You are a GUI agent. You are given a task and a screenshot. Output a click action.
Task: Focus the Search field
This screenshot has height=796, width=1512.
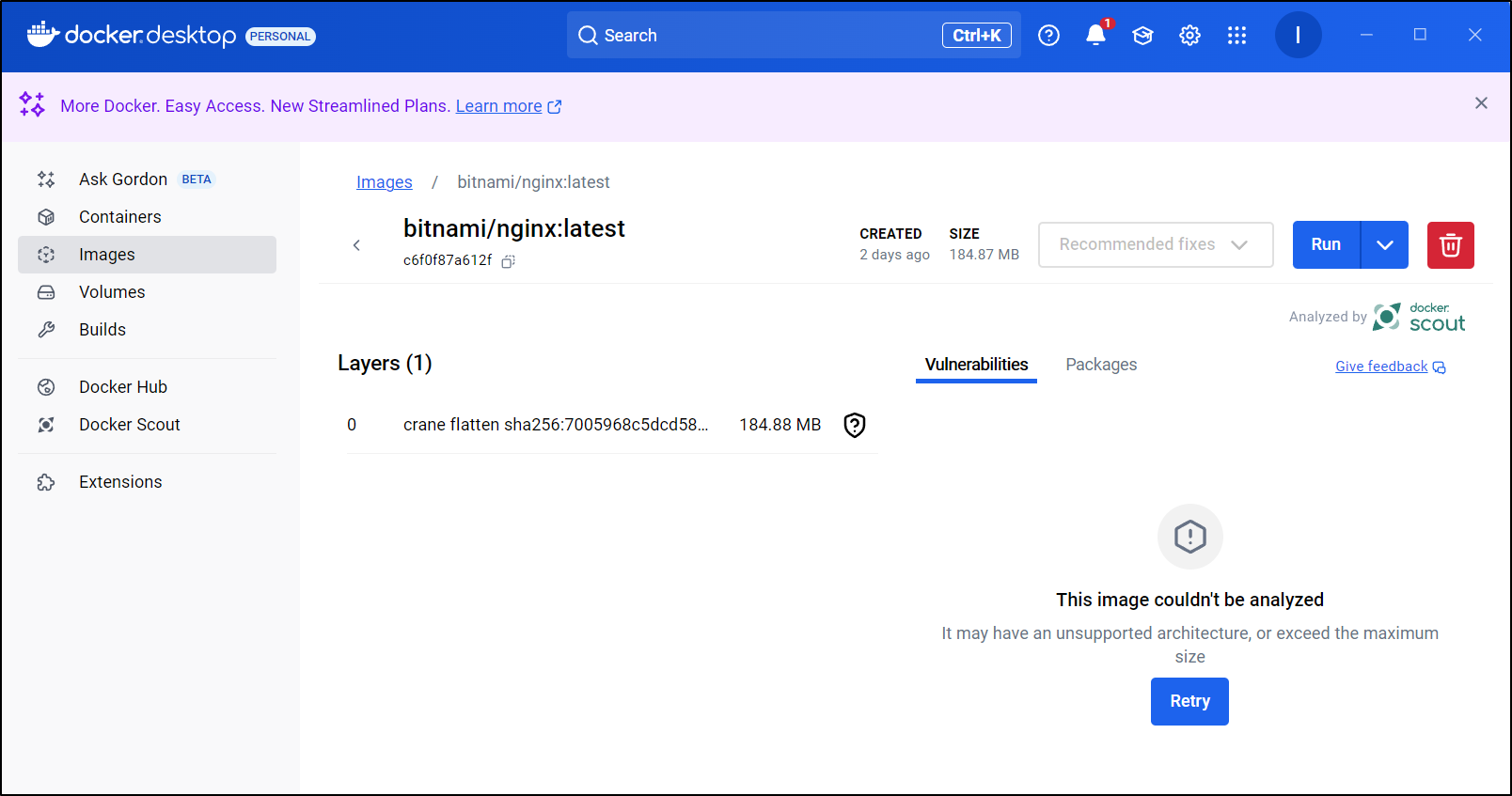tap(794, 36)
